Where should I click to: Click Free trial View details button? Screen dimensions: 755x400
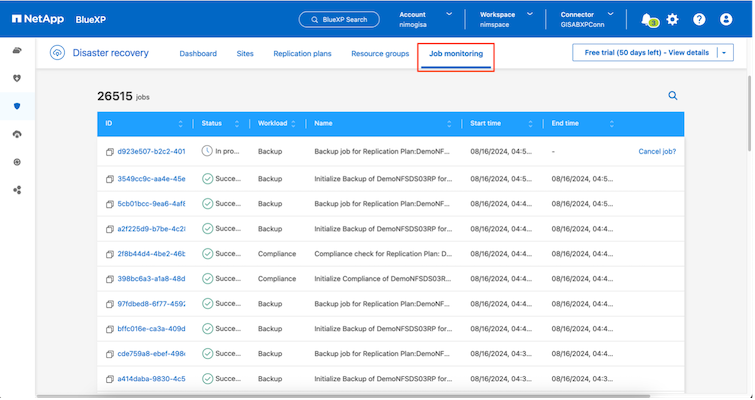point(645,52)
